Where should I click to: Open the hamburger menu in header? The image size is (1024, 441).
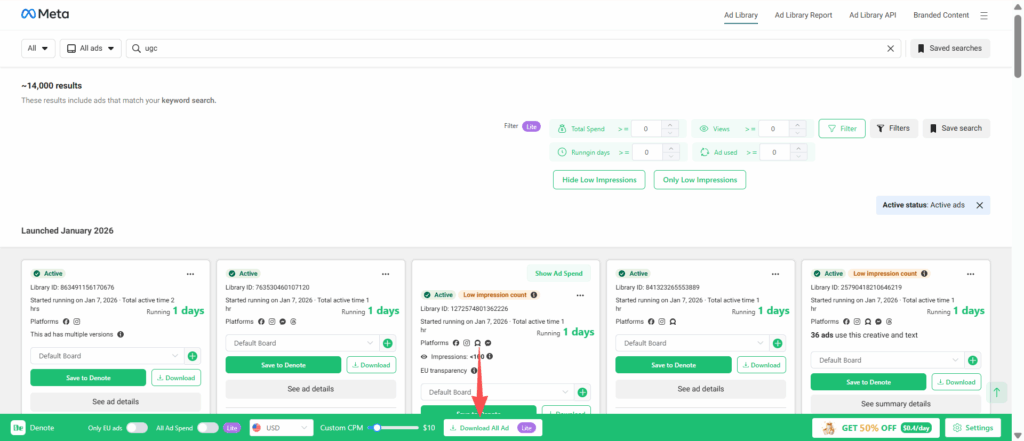[984, 15]
